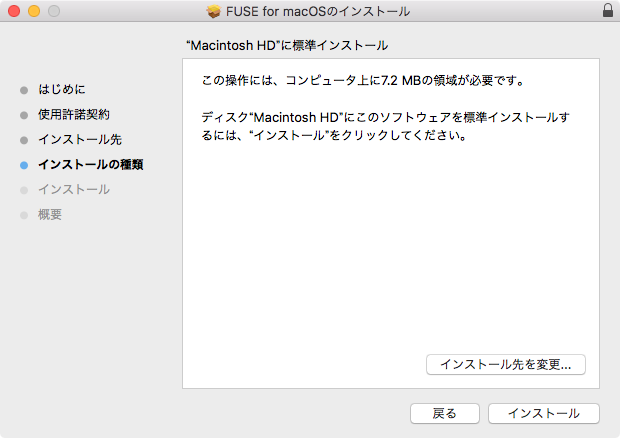Screen dimensions: 620x438
Task: Select the インストールの種類 sidebar step label
Action: point(91,164)
